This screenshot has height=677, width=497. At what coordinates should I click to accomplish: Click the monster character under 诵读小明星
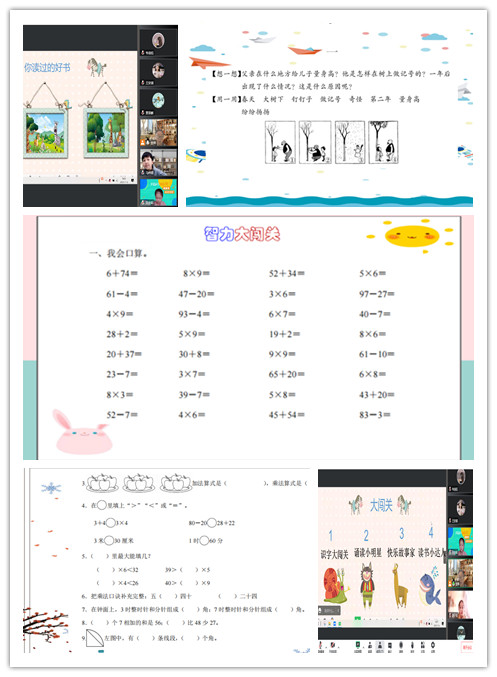[x=367, y=586]
